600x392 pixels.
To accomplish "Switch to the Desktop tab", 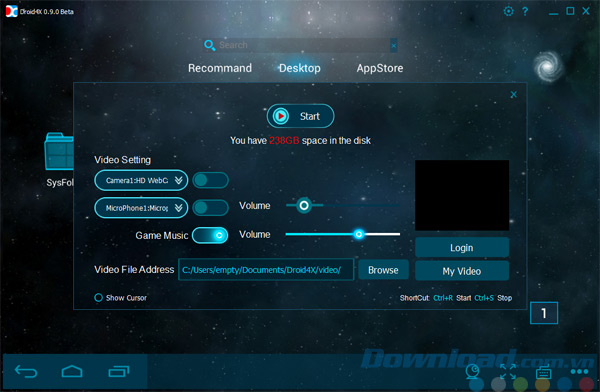I will [300, 68].
